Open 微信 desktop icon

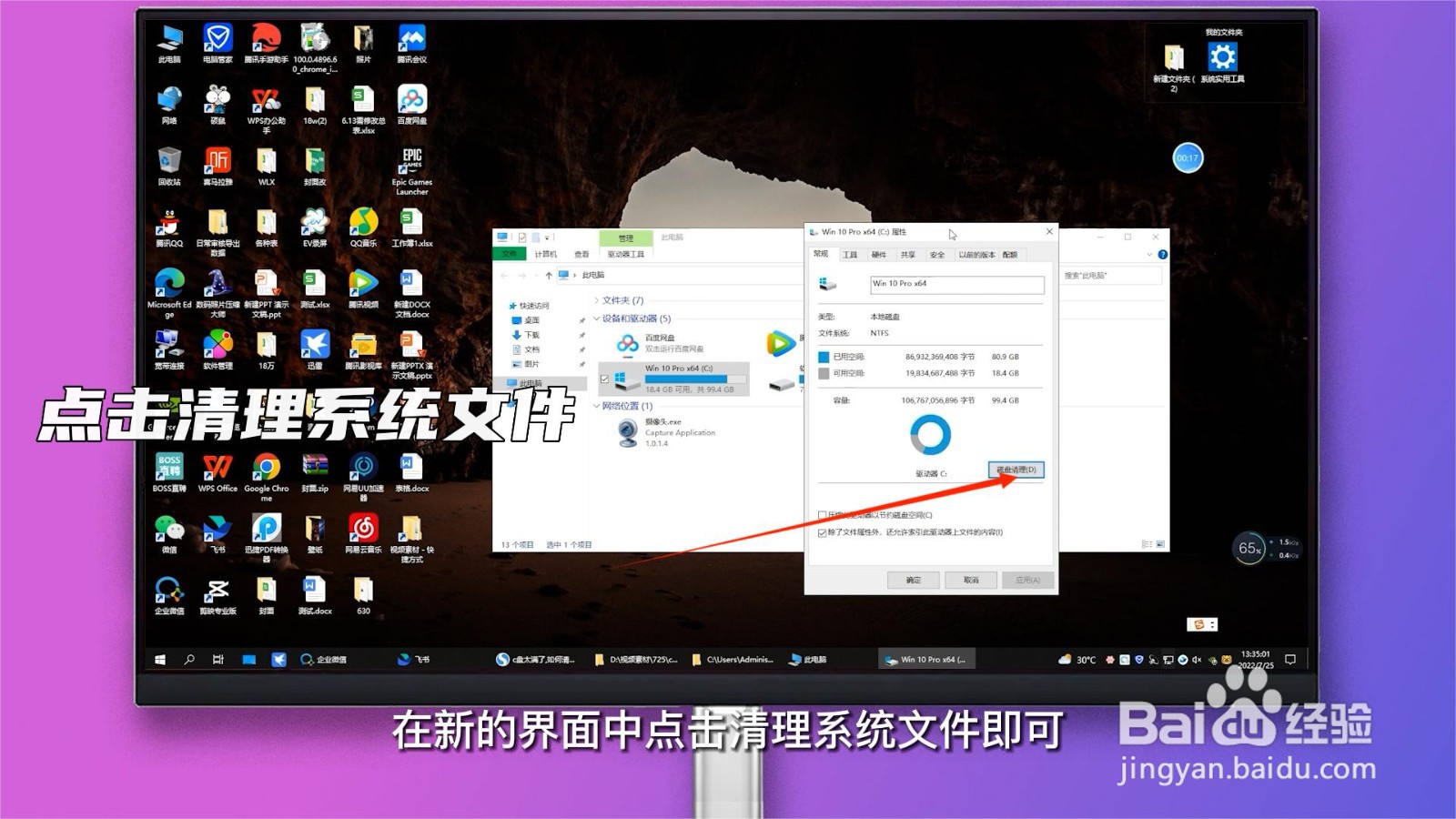[169, 535]
